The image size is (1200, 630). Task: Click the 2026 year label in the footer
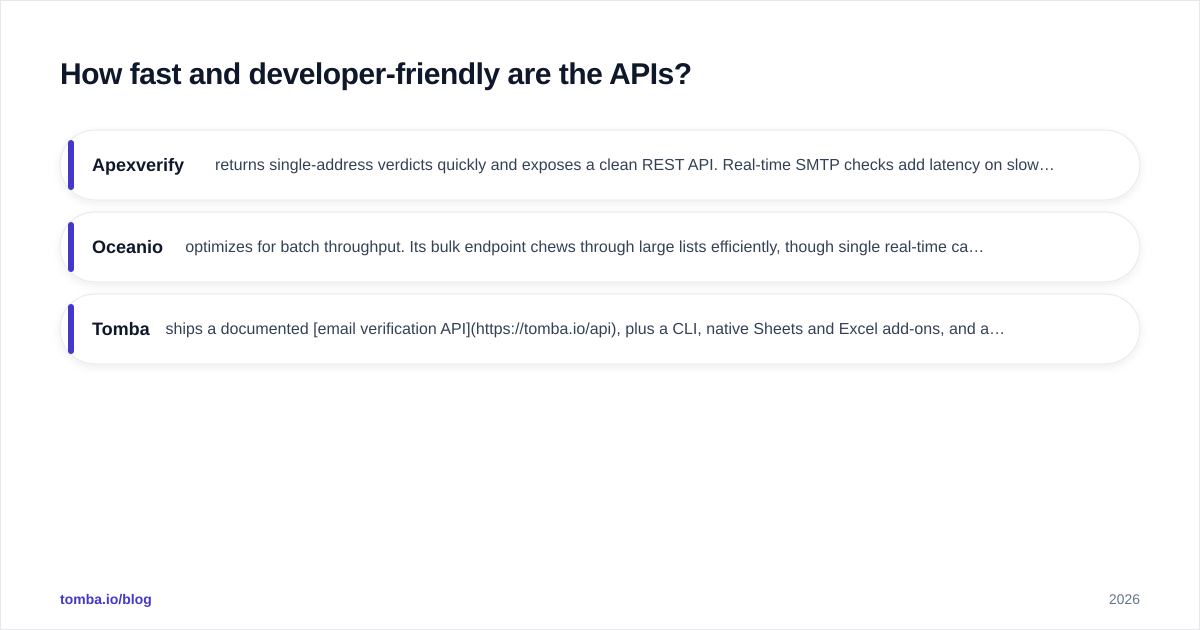point(1124,599)
